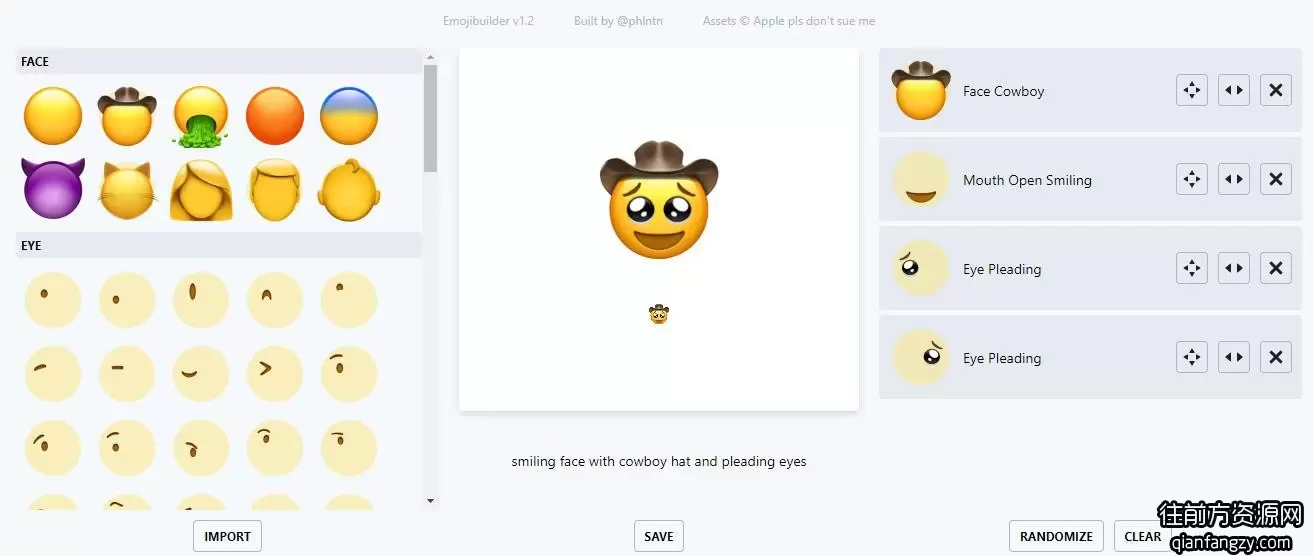1313x556 pixels.
Task: Collapse the EYE section header
Action: 219,245
